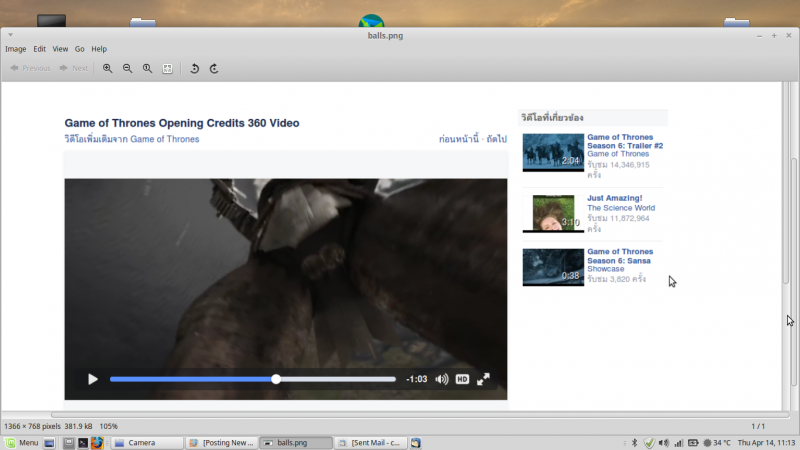Click the battery tray icon
This screenshot has width=800, height=450.
click(693, 443)
